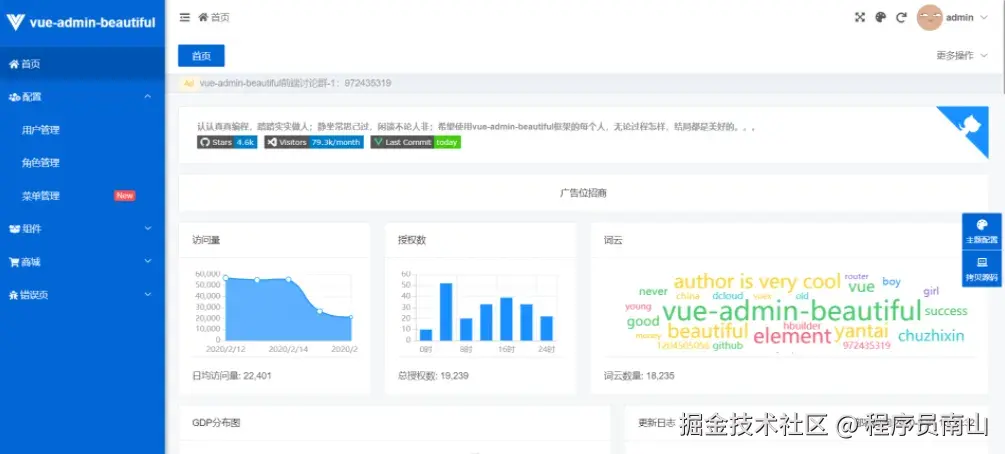Viewport: 1005px width, 454px height.
Task: Click the New badge beside 菜单管理
Action: [x=124, y=196]
